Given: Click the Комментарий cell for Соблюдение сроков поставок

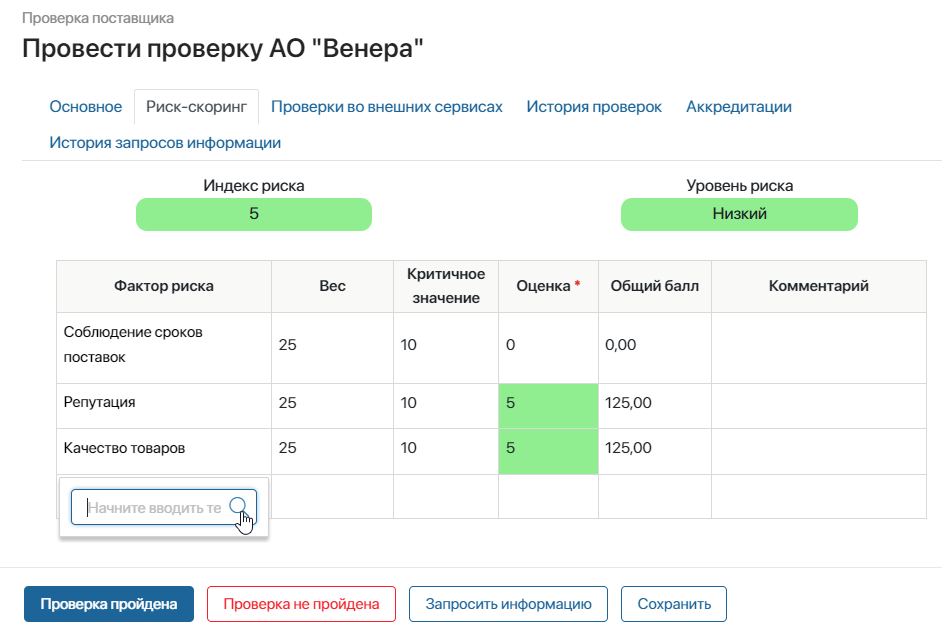Looking at the screenshot, I should 819,347.
